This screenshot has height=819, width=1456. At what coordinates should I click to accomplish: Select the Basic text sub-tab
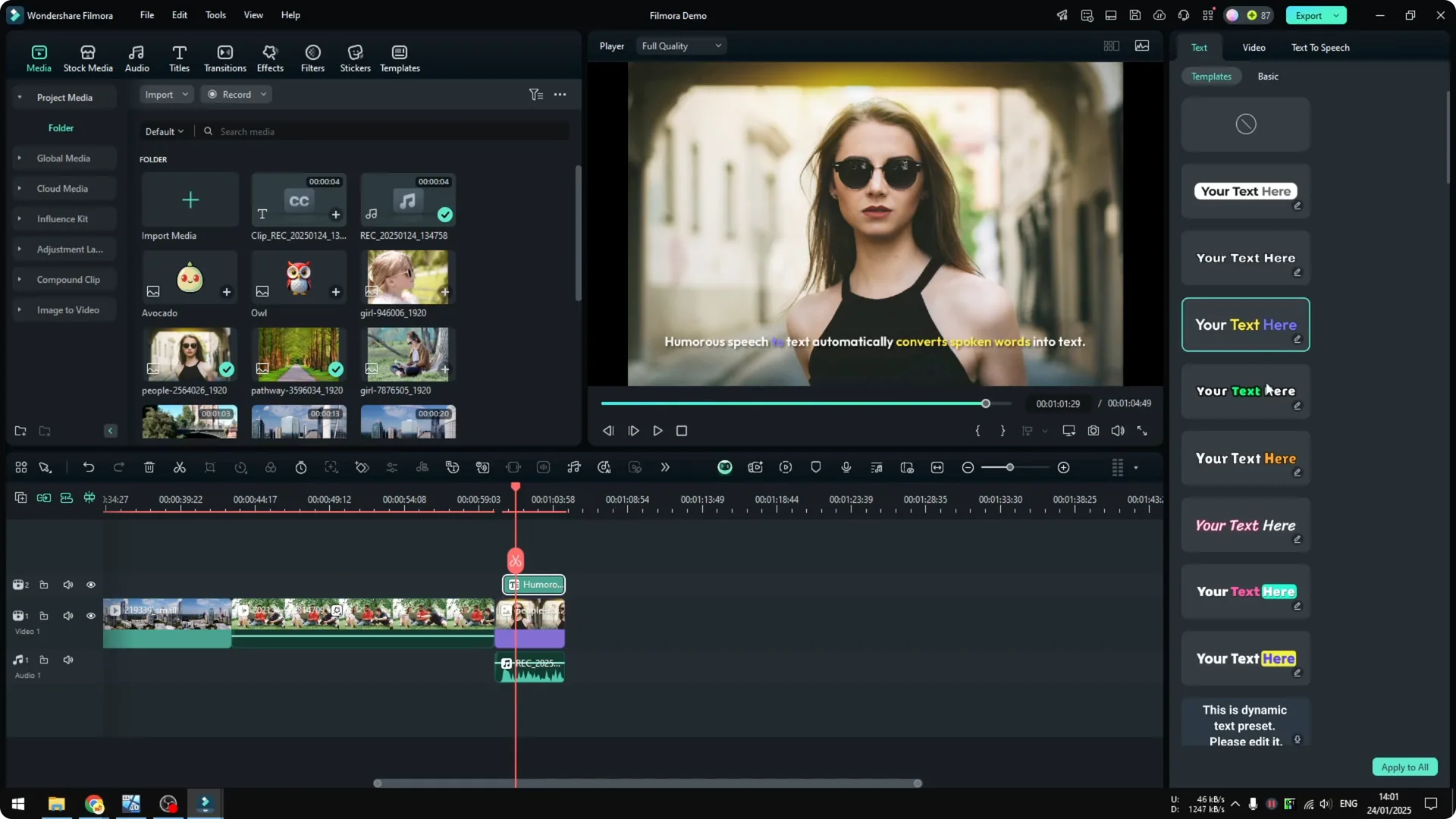click(x=1268, y=77)
